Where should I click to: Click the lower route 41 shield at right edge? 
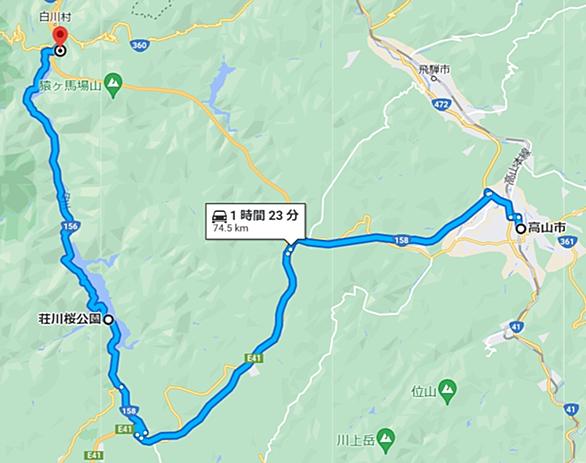[570, 410]
